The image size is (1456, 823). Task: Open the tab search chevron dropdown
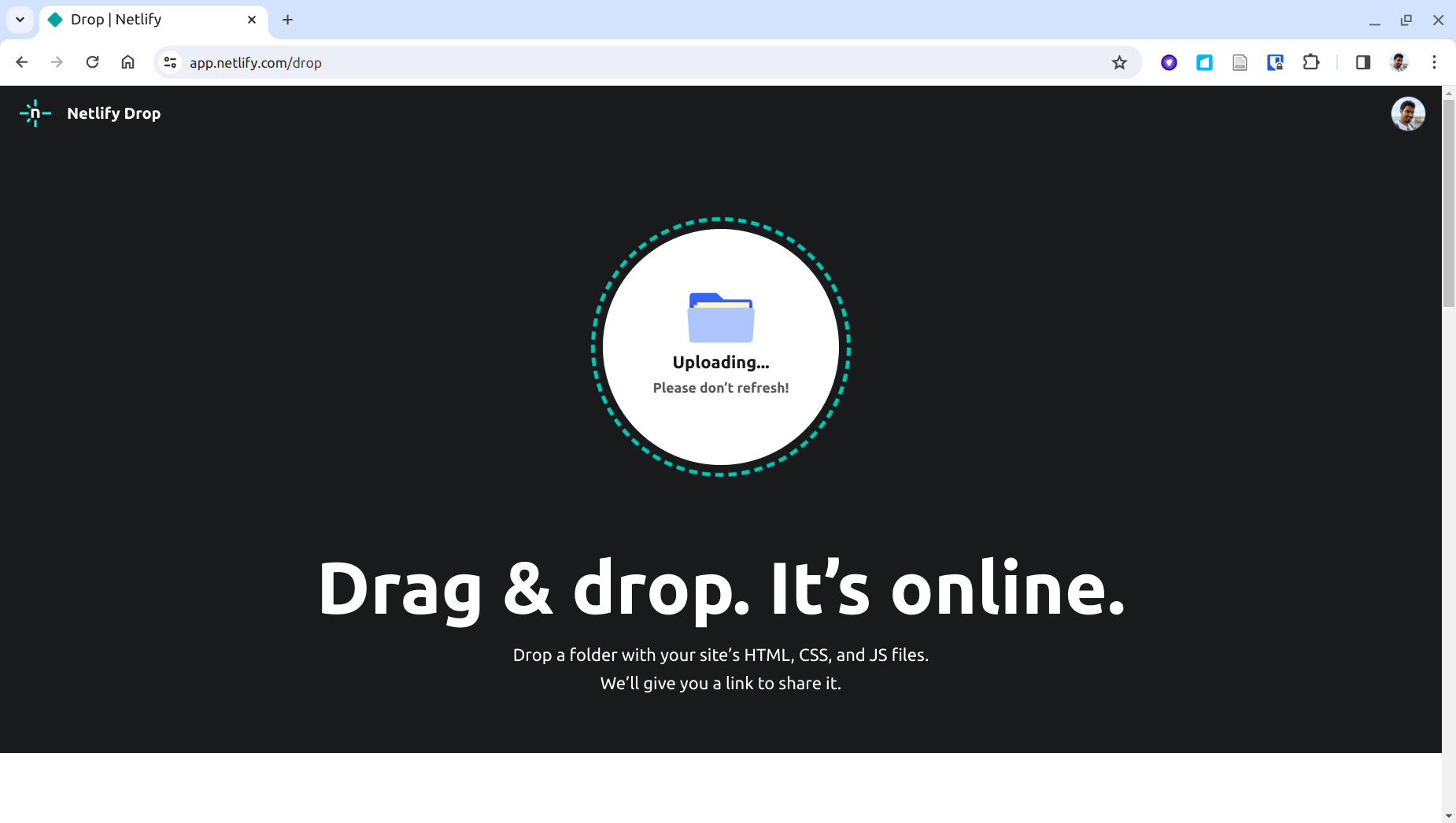[20, 20]
